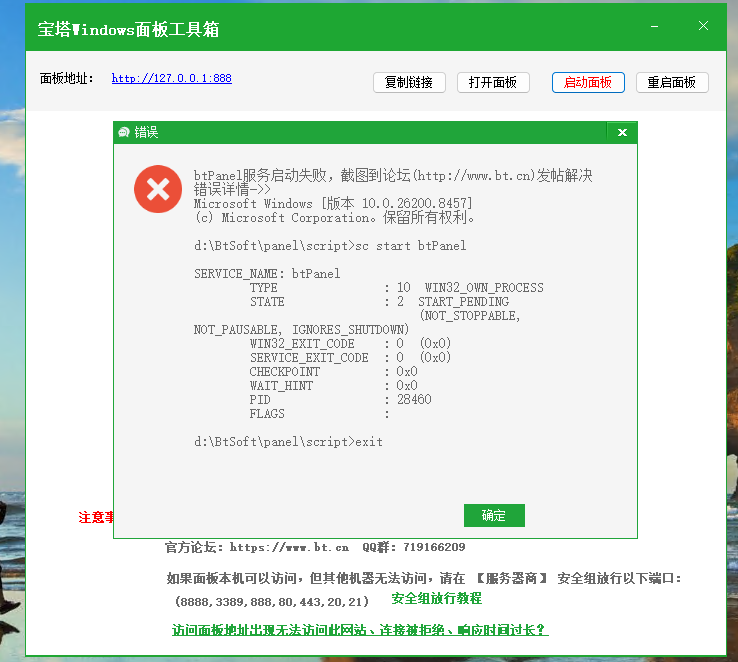Viewport: 738px width, 662px height.
Task: Click the START_PENDING state value
Action: coord(463,302)
